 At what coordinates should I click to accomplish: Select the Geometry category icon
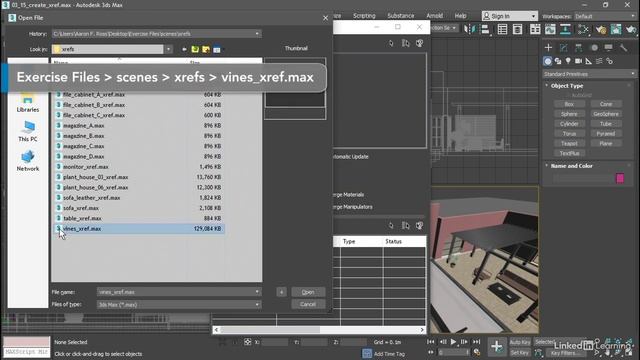click(548, 61)
